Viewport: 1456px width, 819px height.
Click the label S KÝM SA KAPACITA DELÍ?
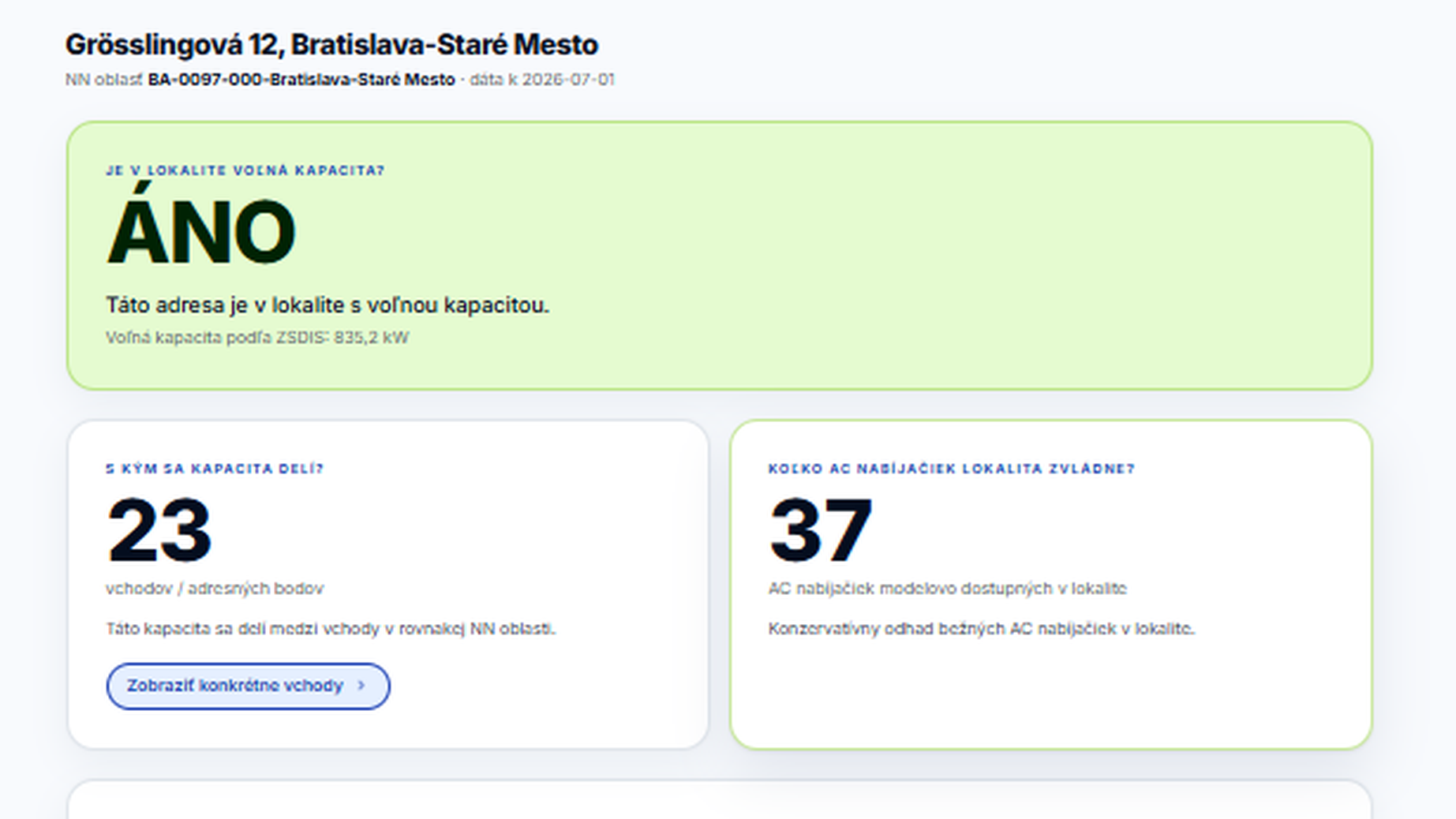(215, 469)
